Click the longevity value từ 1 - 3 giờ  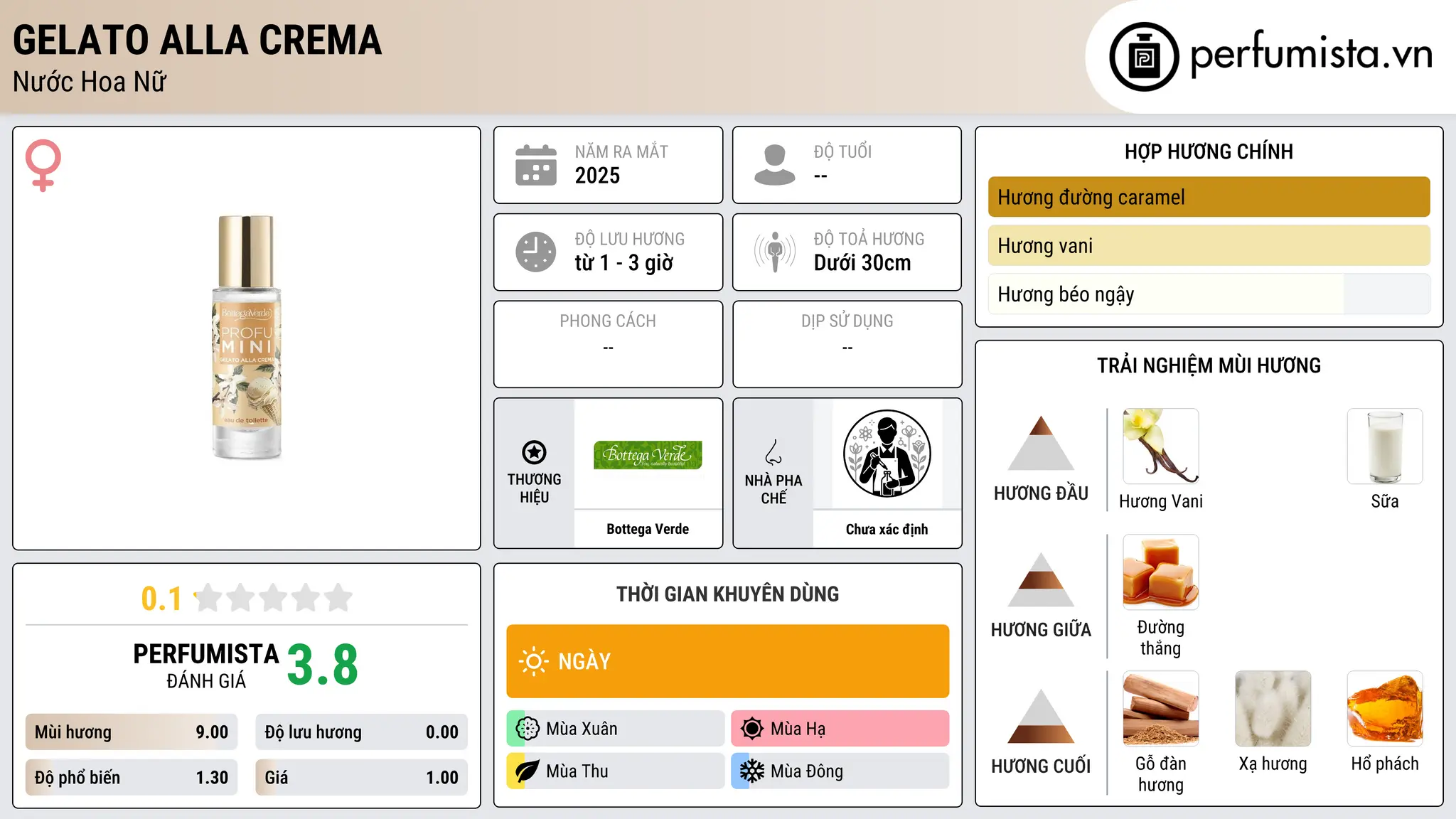[x=623, y=263]
